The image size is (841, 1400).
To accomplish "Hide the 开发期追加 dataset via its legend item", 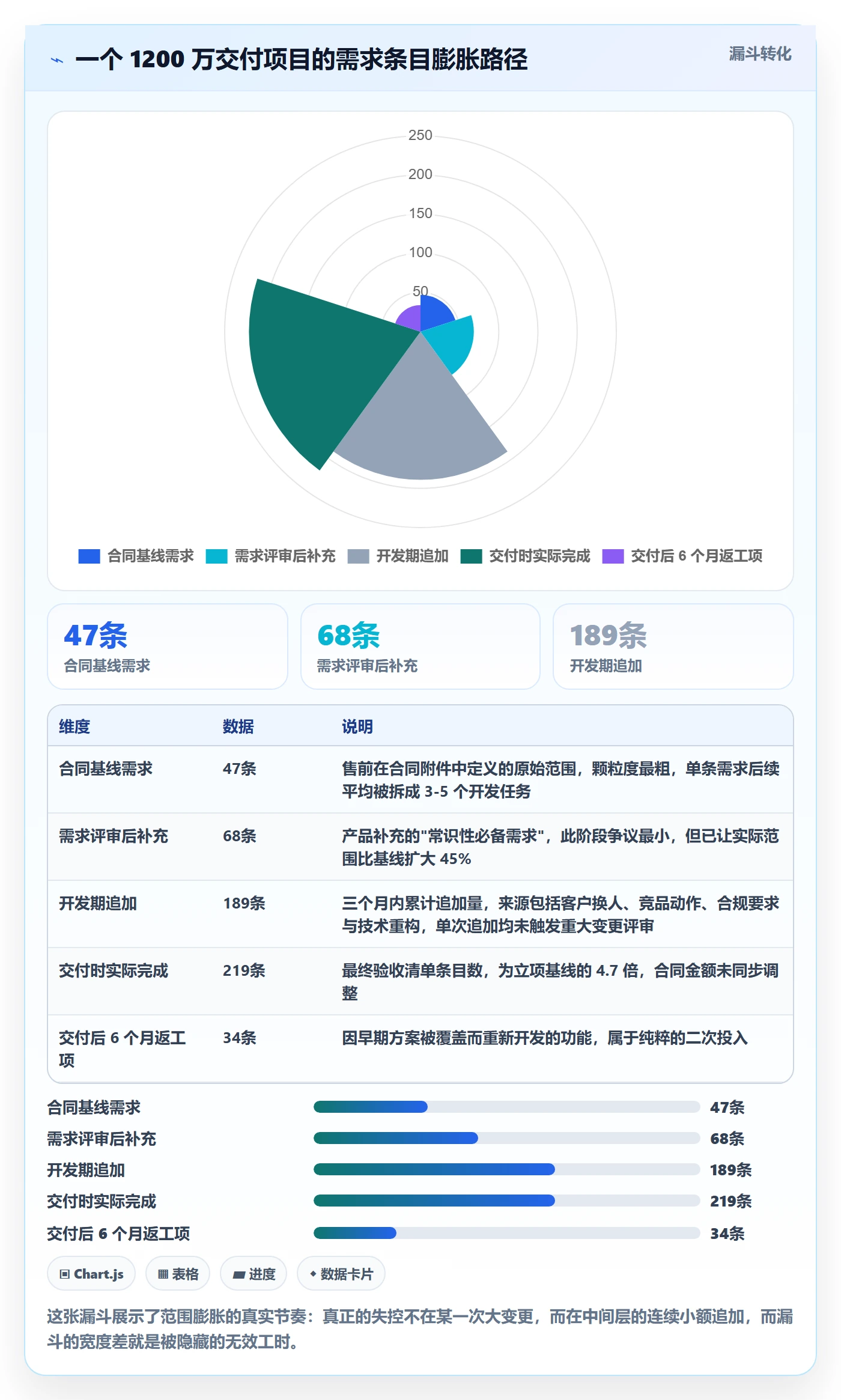I will (398, 556).
